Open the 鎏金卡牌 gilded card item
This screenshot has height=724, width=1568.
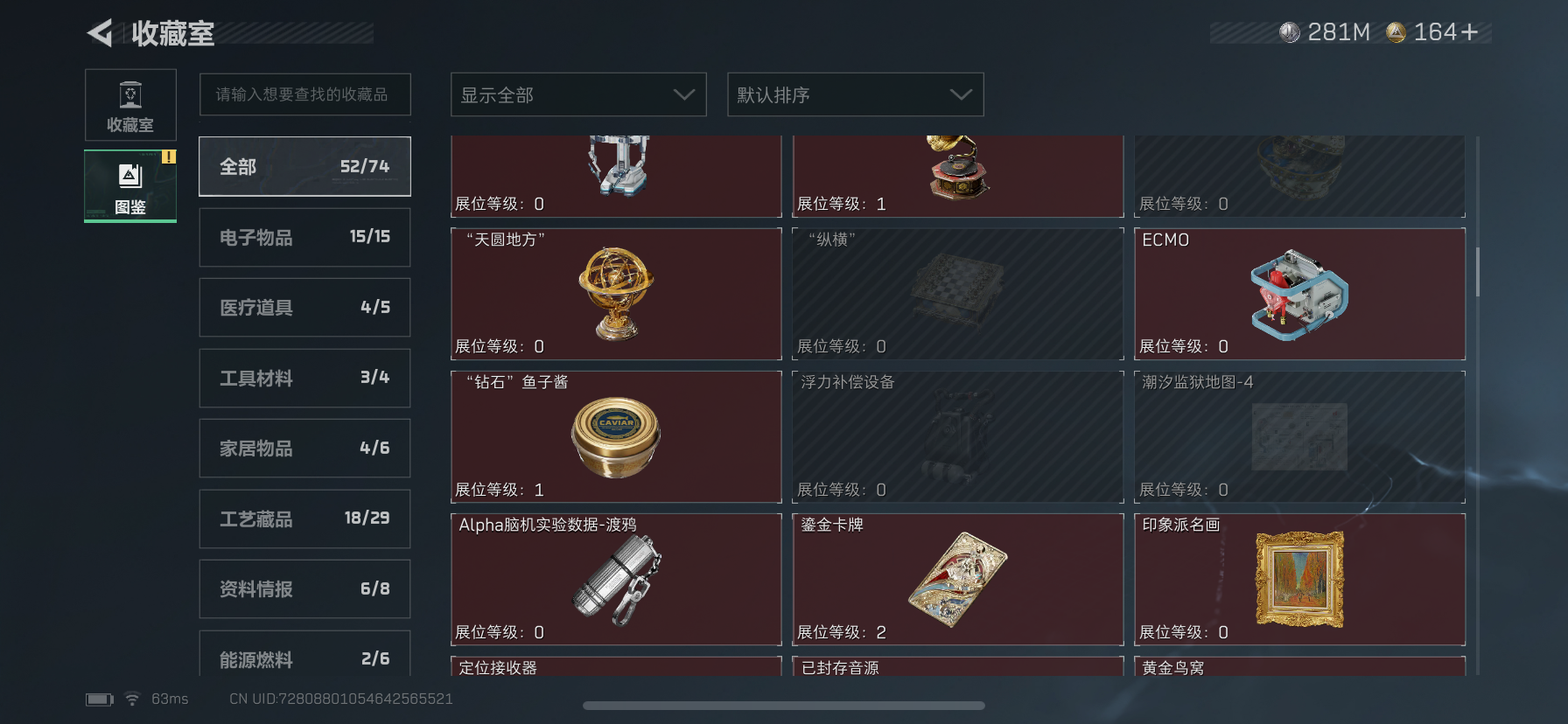coord(957,579)
